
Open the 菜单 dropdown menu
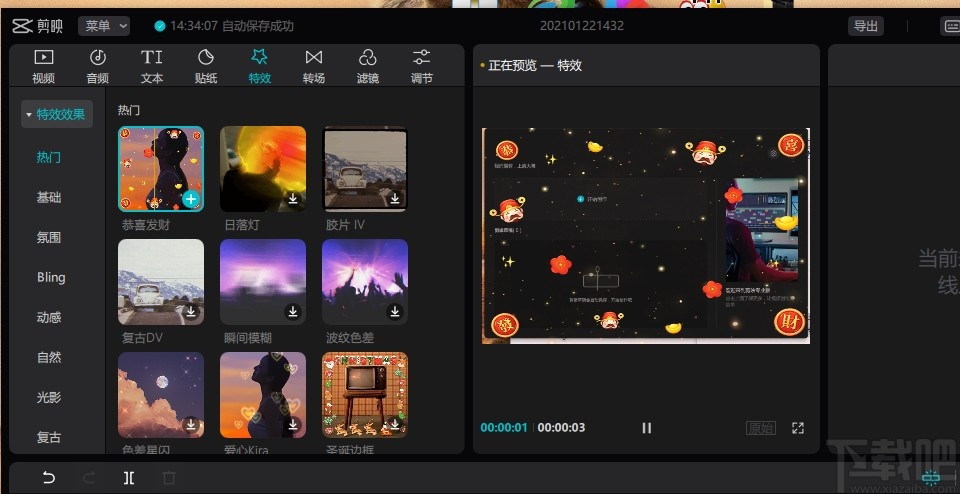[104, 26]
